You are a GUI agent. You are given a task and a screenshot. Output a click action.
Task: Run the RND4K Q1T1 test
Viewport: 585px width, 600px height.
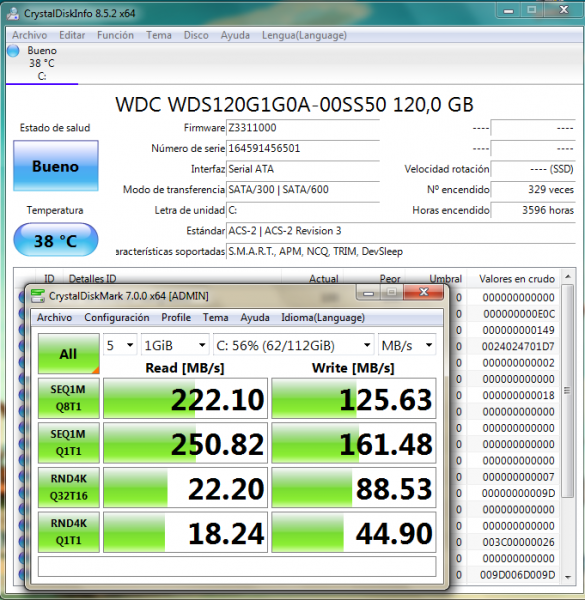point(68,532)
